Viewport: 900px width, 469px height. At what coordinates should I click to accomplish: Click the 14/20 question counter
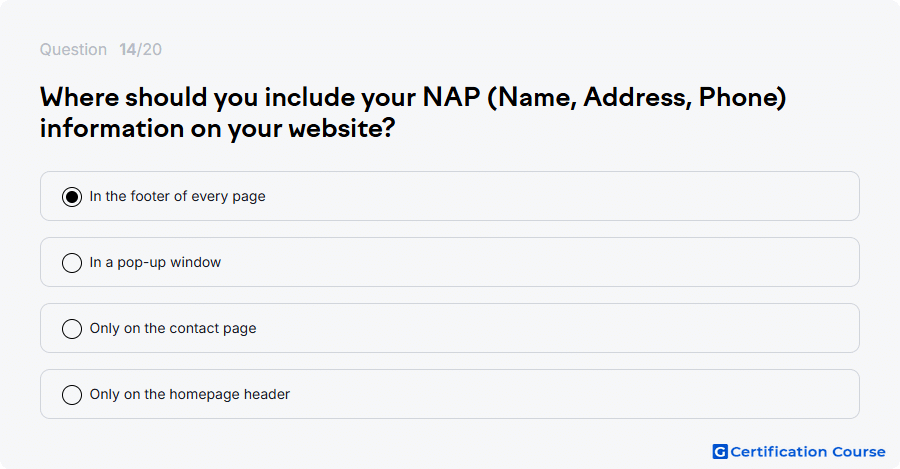point(141,49)
